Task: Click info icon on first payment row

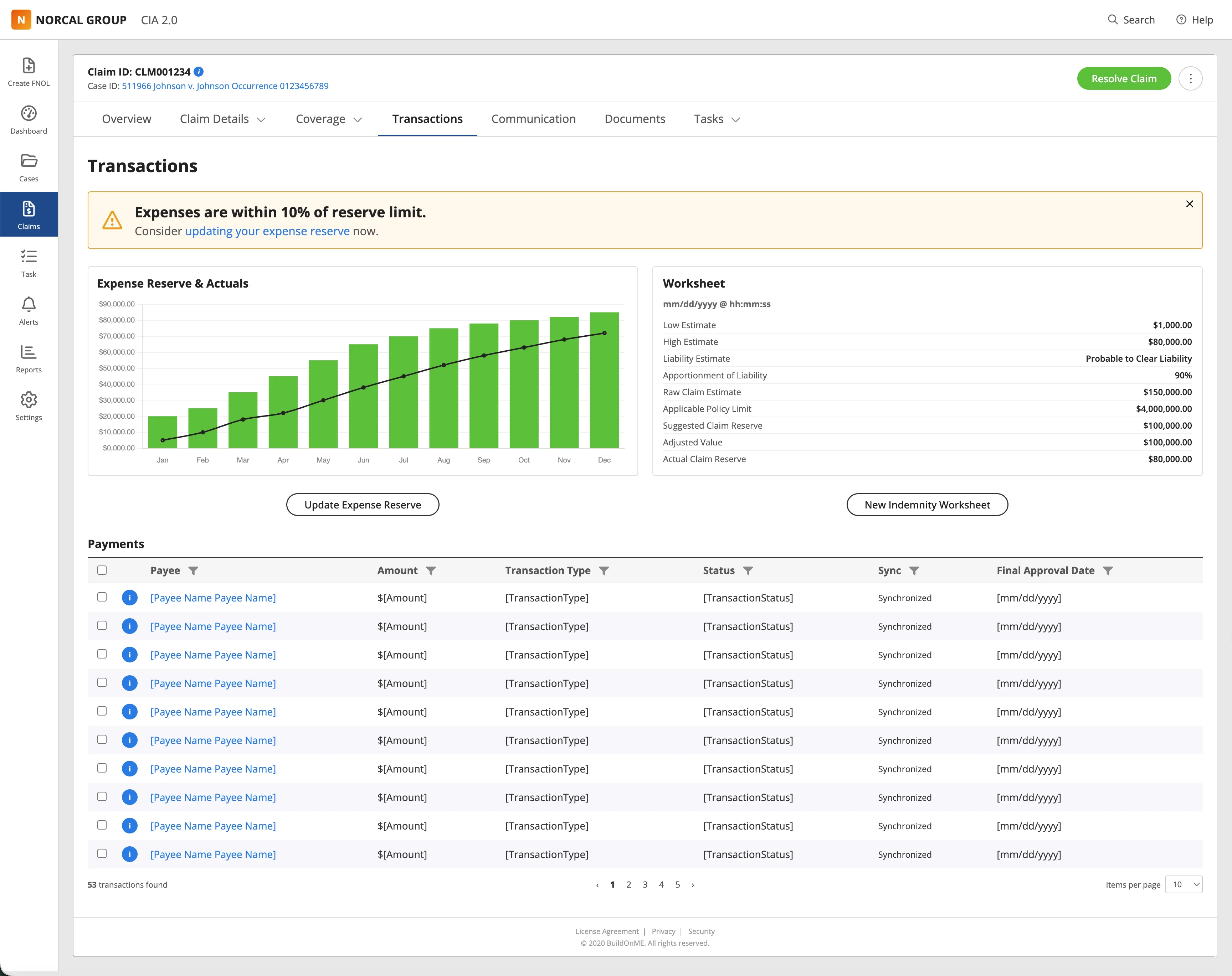Action: (x=130, y=598)
